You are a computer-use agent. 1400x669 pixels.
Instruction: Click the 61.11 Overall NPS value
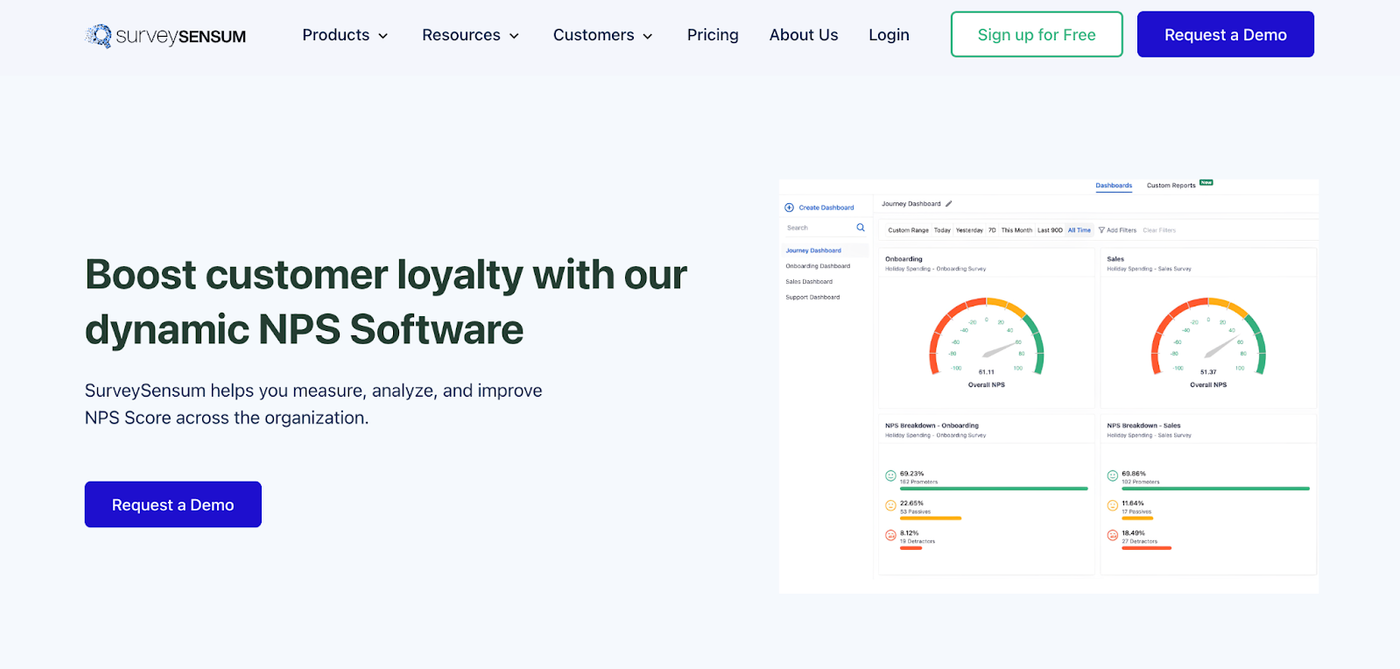coord(986,372)
